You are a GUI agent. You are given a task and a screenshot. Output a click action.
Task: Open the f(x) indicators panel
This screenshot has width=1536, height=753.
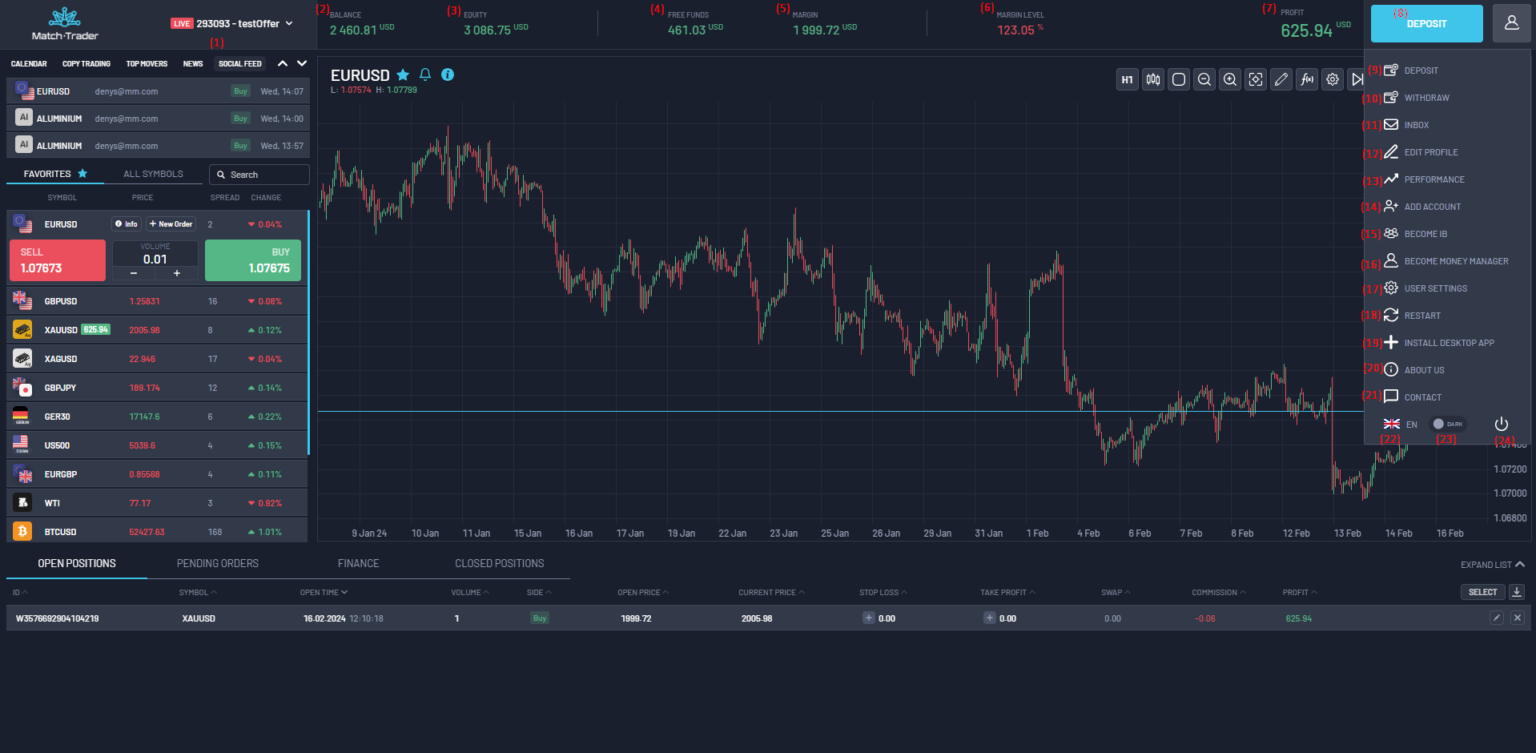click(1307, 79)
